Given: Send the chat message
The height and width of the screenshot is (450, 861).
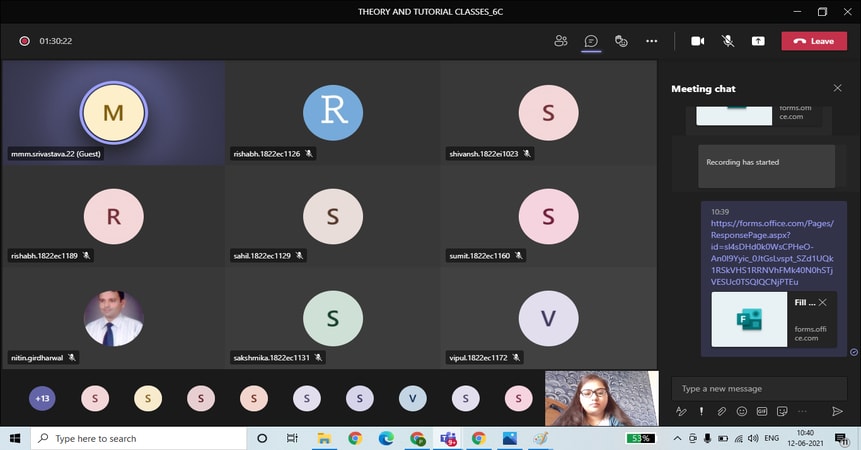Looking at the screenshot, I should click(837, 411).
